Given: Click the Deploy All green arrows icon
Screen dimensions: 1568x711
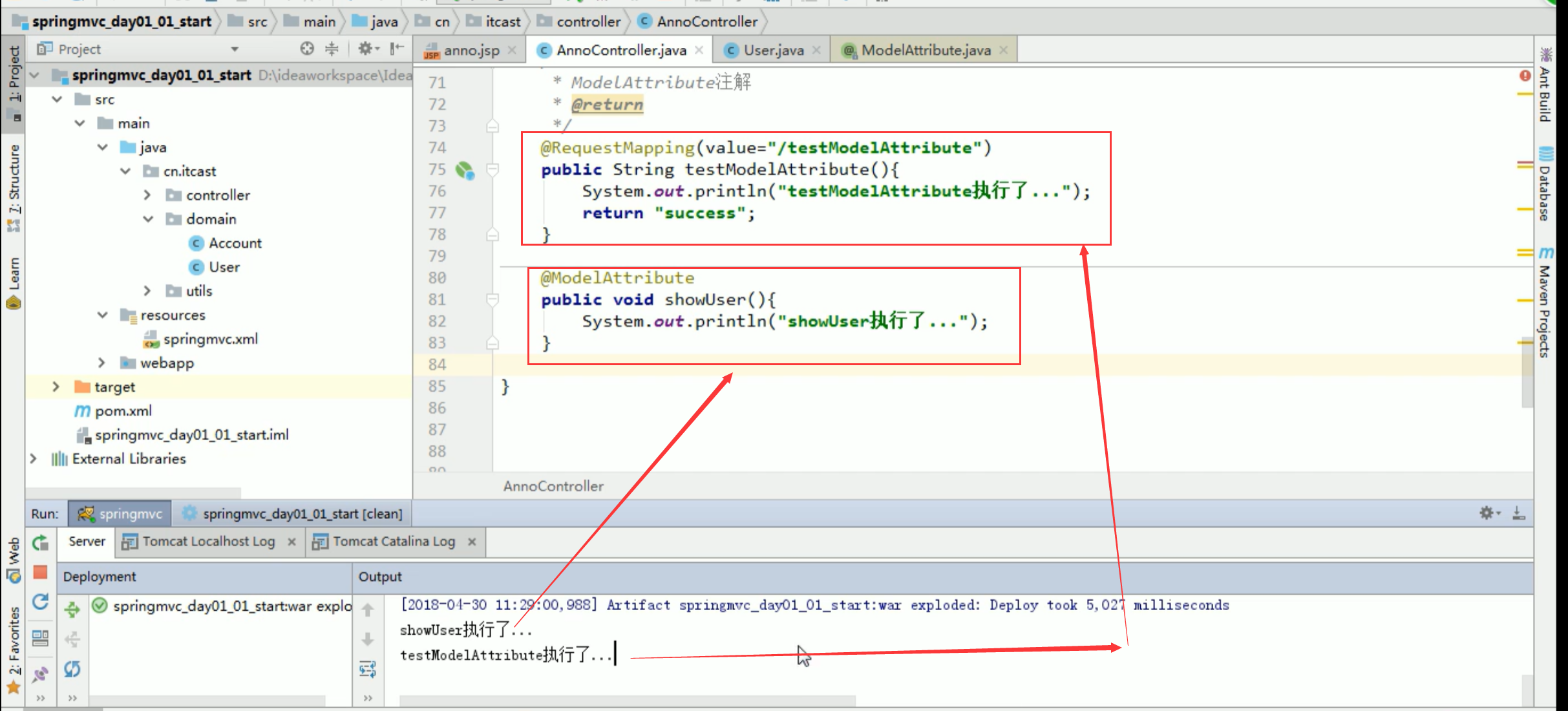Looking at the screenshot, I should pos(72,608).
